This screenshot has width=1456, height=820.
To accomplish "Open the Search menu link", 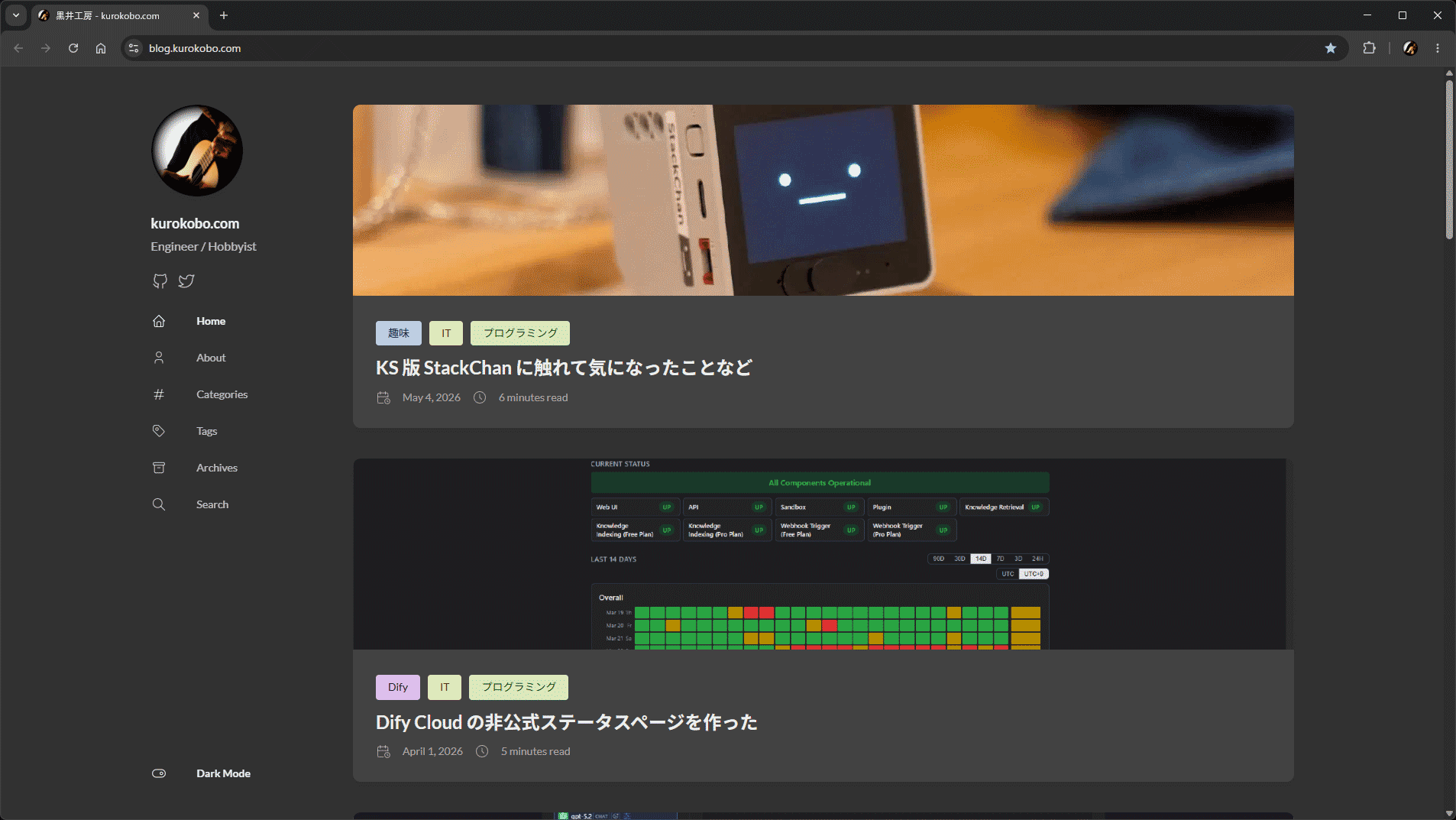I will pos(212,504).
